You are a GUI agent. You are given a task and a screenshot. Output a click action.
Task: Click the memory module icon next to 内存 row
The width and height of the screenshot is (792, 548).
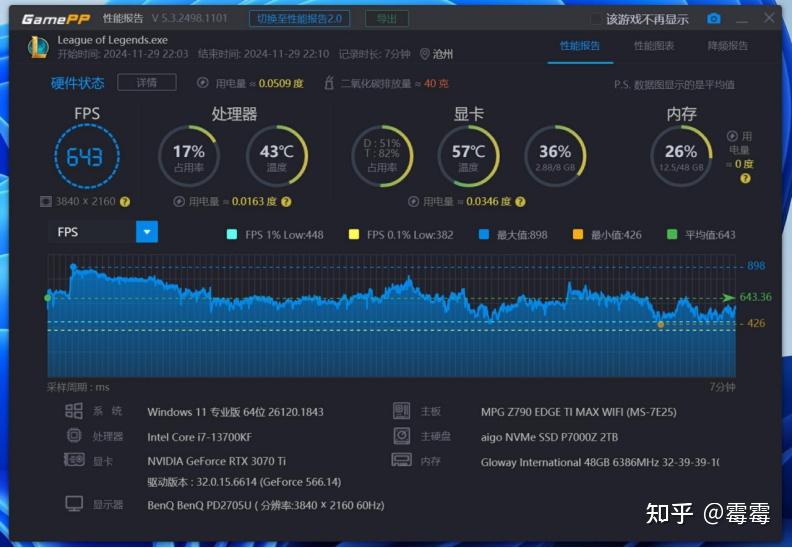pyautogui.click(x=402, y=460)
